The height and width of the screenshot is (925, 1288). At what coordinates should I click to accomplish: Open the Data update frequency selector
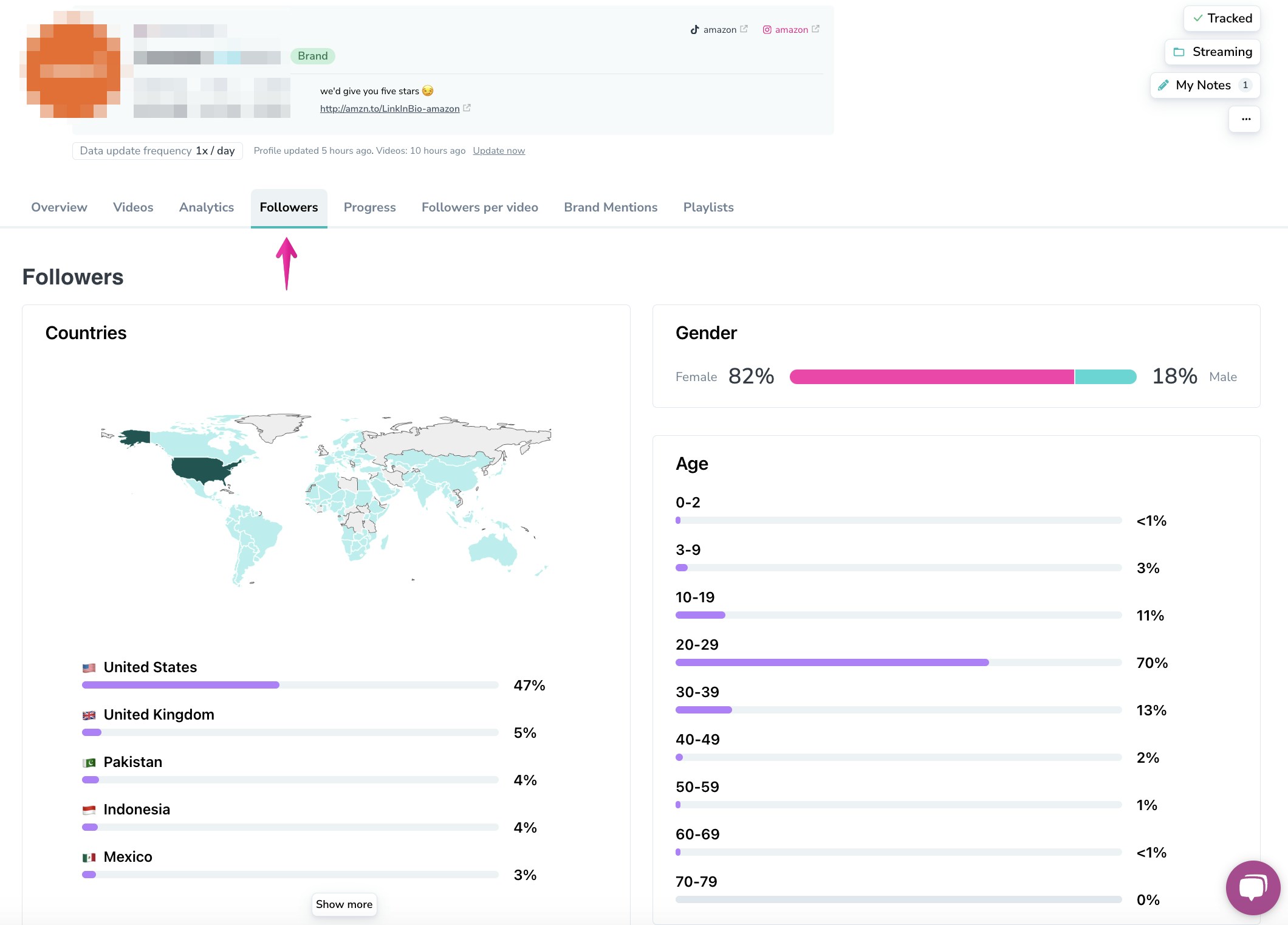point(157,151)
